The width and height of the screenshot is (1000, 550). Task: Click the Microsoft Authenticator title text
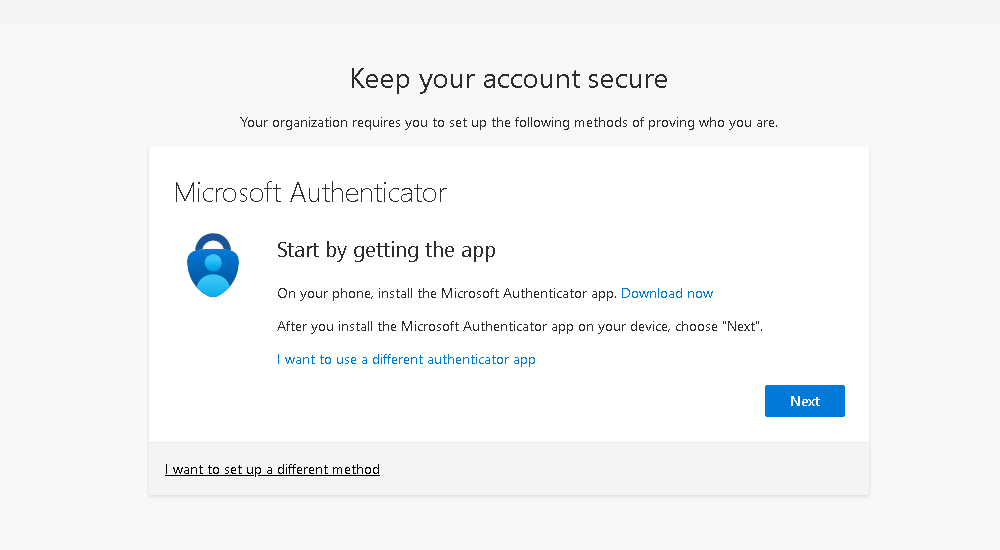[x=311, y=193]
